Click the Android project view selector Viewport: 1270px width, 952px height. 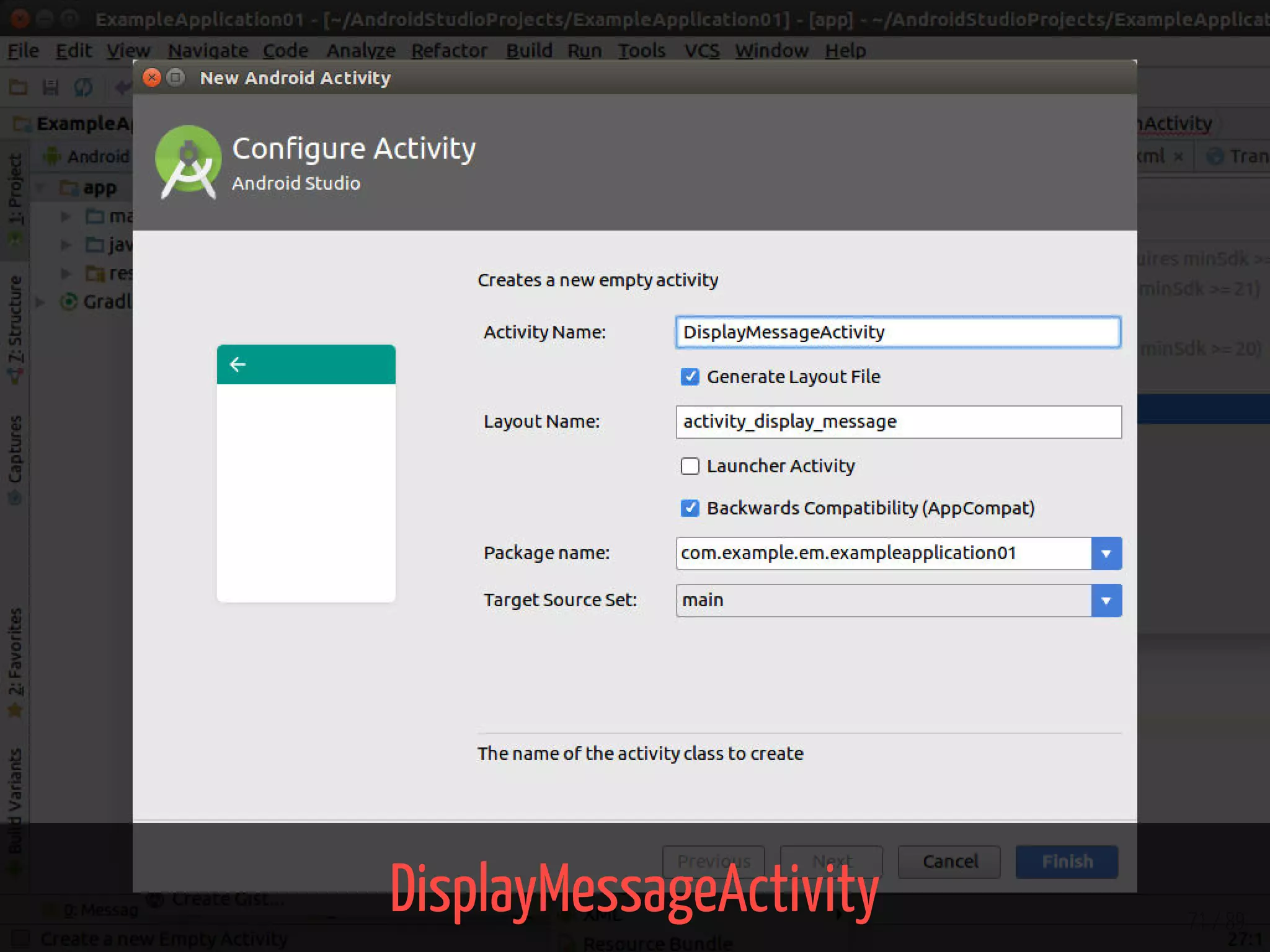[x=87, y=156]
